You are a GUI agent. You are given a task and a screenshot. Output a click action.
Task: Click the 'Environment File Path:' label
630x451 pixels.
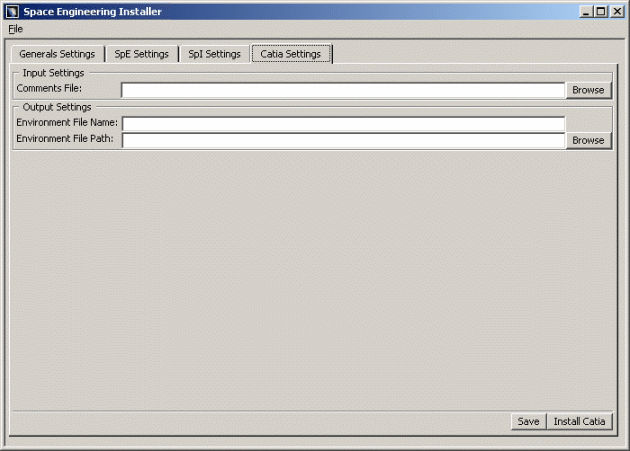(x=65, y=138)
